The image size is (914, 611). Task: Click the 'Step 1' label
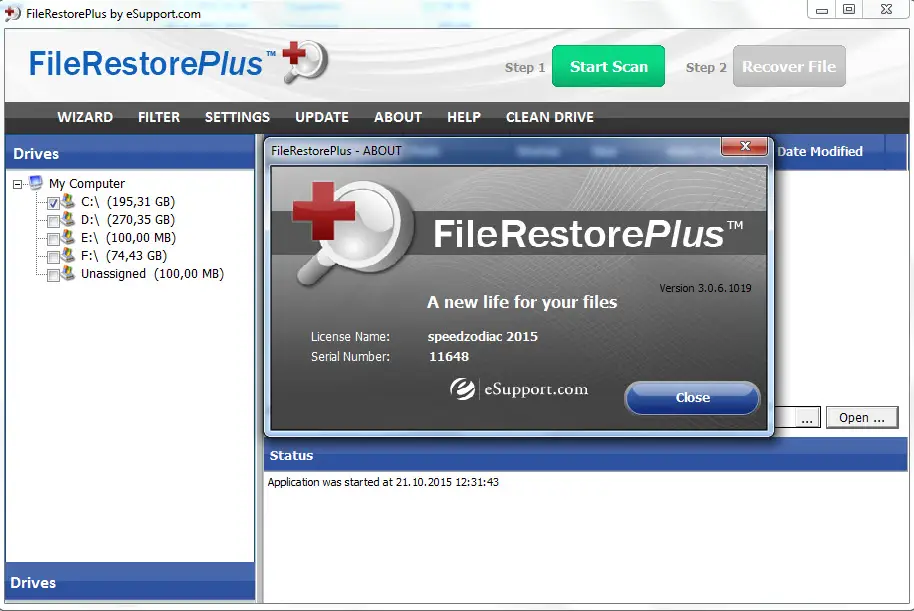pyautogui.click(x=525, y=68)
